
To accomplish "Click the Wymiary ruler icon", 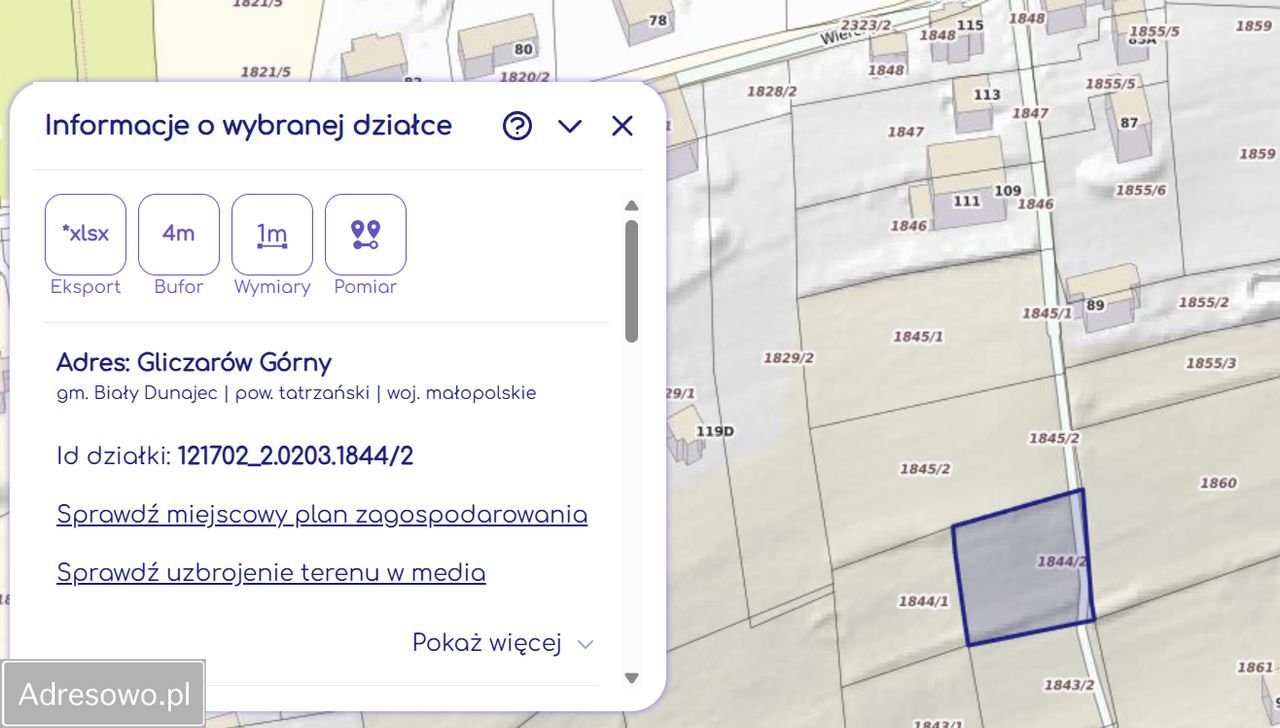I will (272, 232).
